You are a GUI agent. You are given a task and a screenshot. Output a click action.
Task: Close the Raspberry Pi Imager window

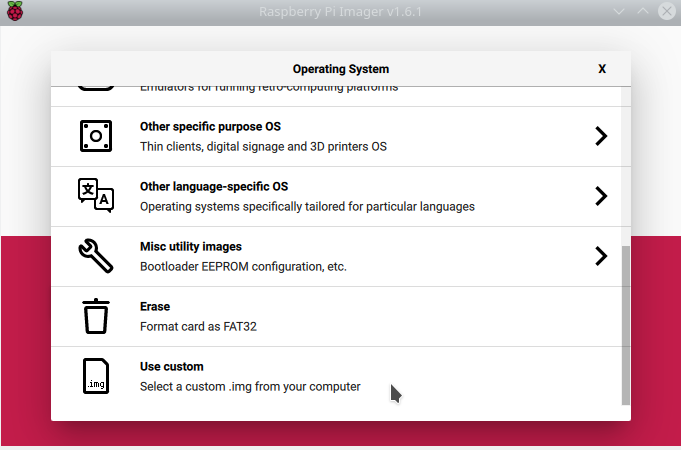667,11
